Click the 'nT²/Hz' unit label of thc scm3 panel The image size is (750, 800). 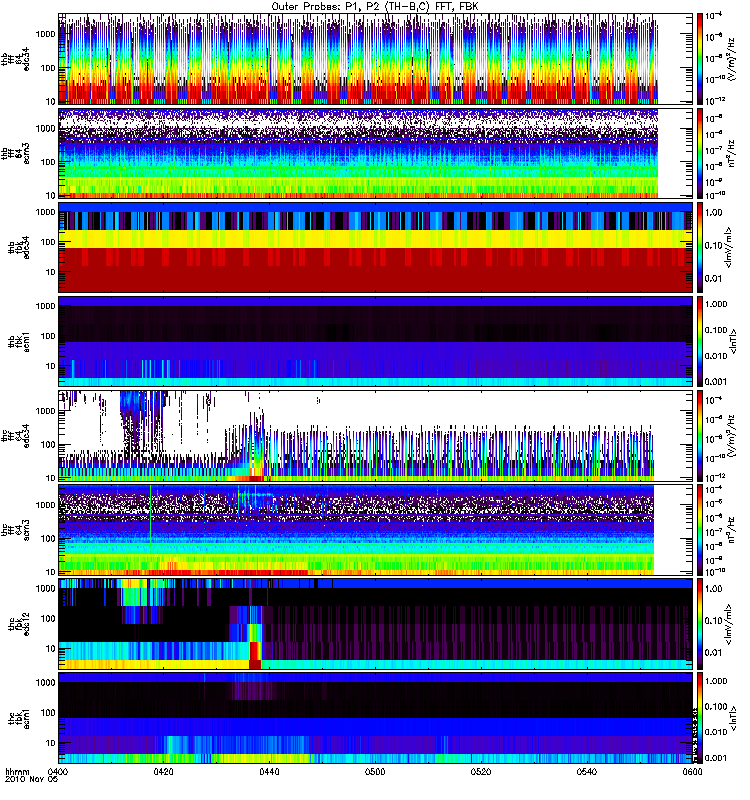(x=732, y=530)
